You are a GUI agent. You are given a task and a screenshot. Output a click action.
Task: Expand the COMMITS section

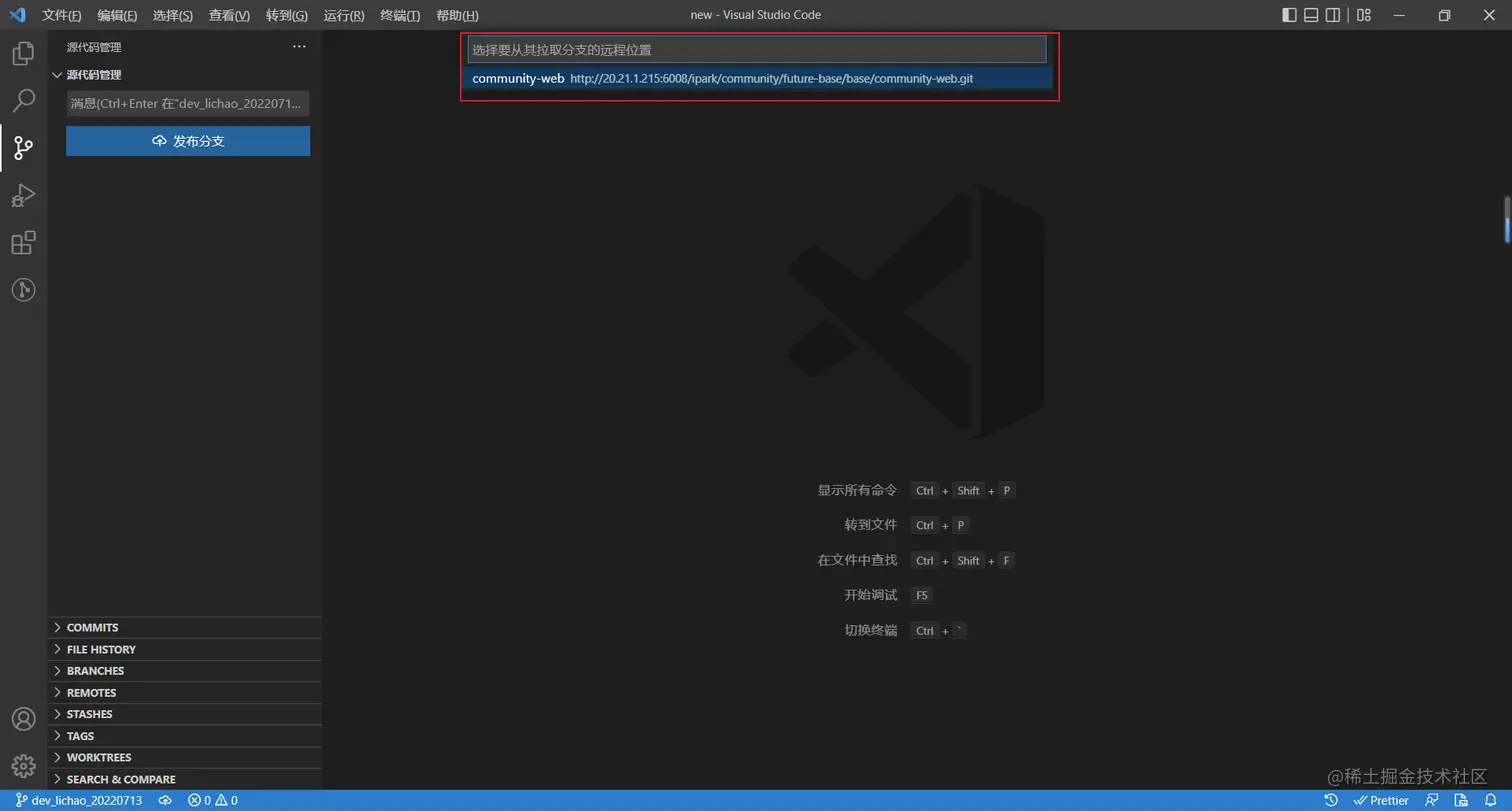pyautogui.click(x=185, y=628)
